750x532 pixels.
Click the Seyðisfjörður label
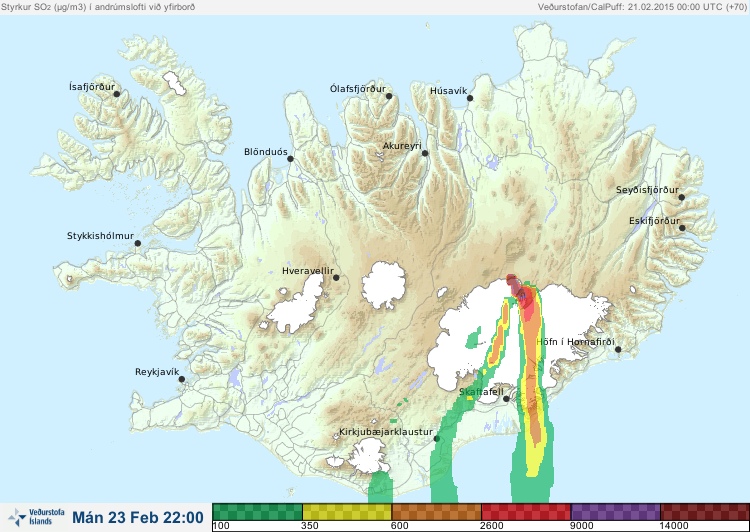coord(647,190)
